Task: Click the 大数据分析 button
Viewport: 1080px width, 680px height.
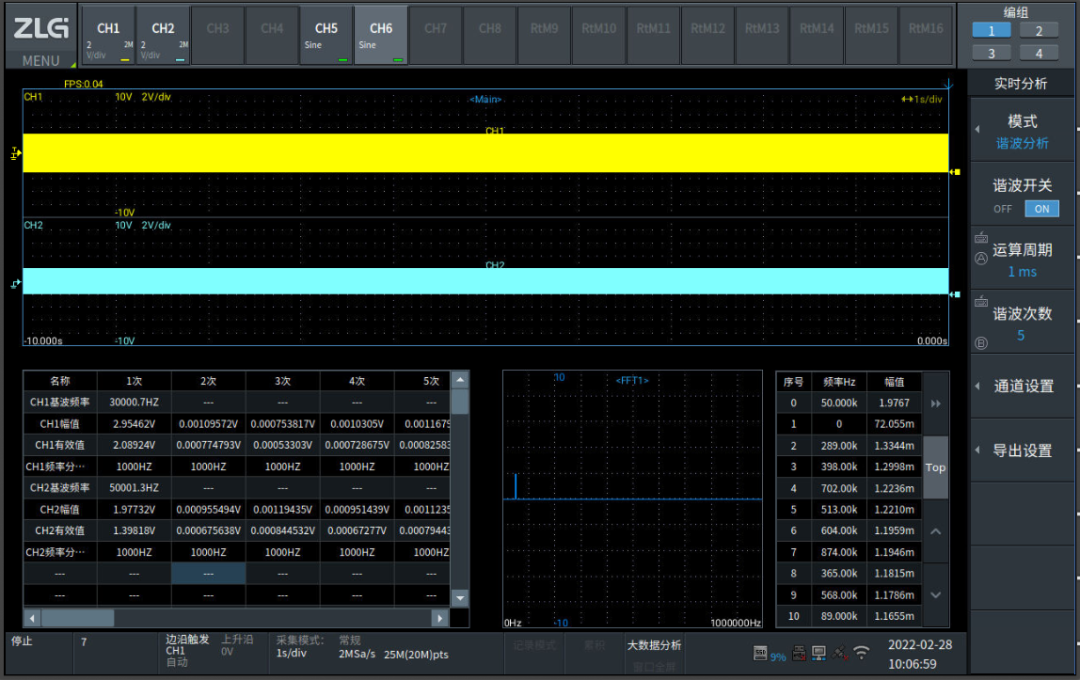Action: tap(653, 645)
